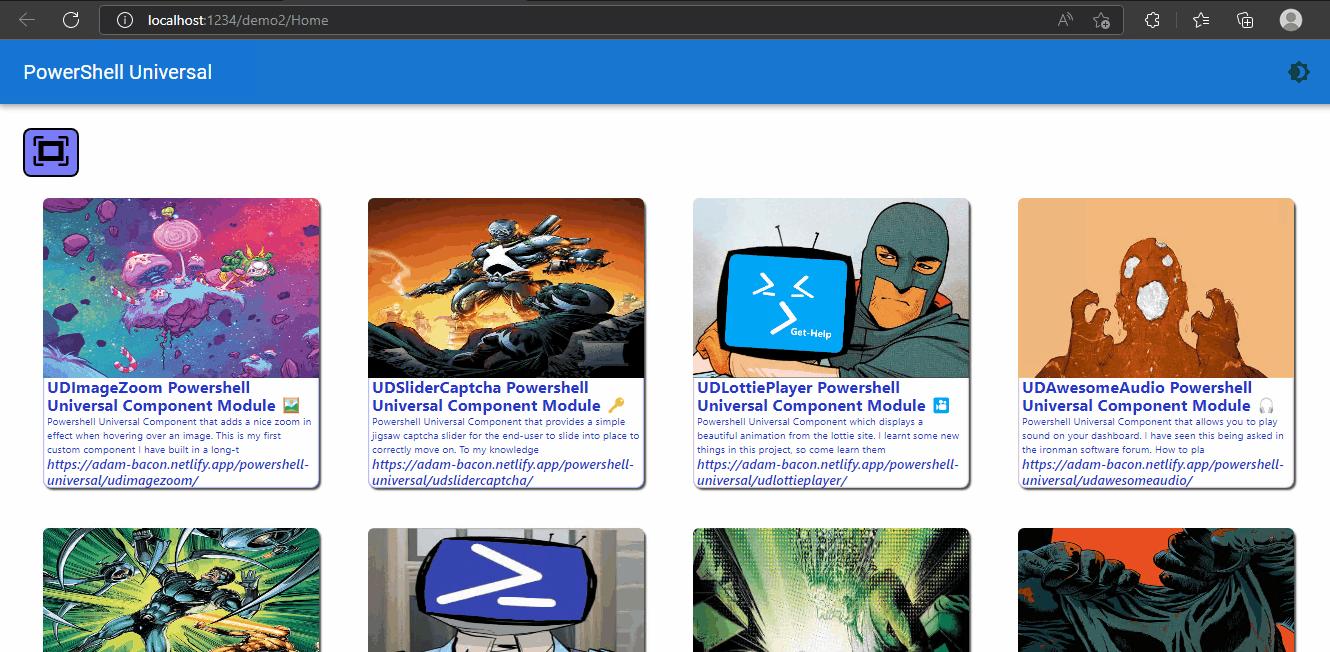Click the UDLottiePlayer description about lottie animation
1330x652 pixels.
point(828,436)
